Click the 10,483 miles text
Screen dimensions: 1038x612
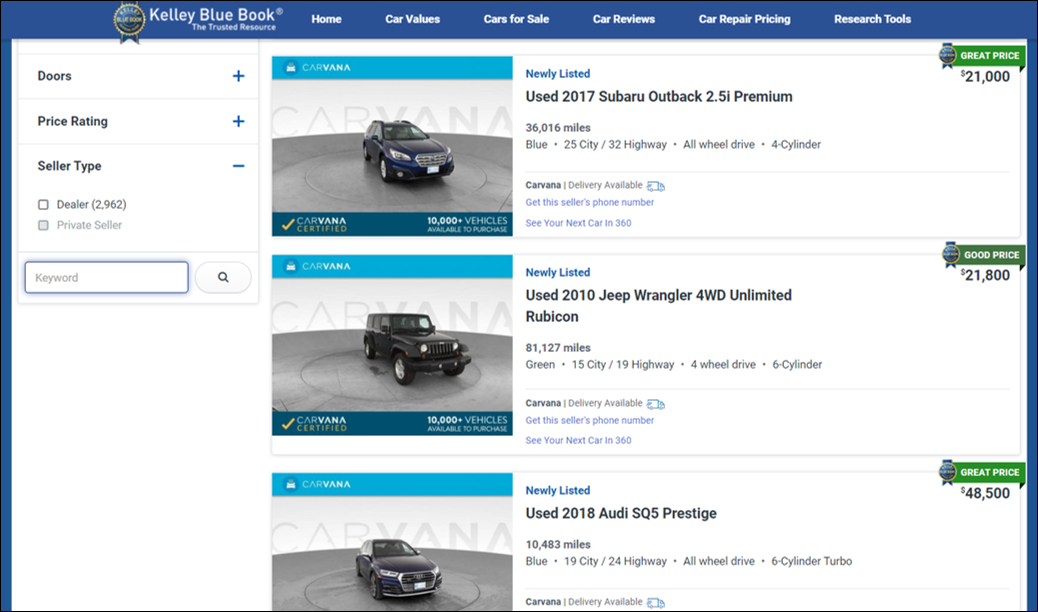click(x=558, y=544)
